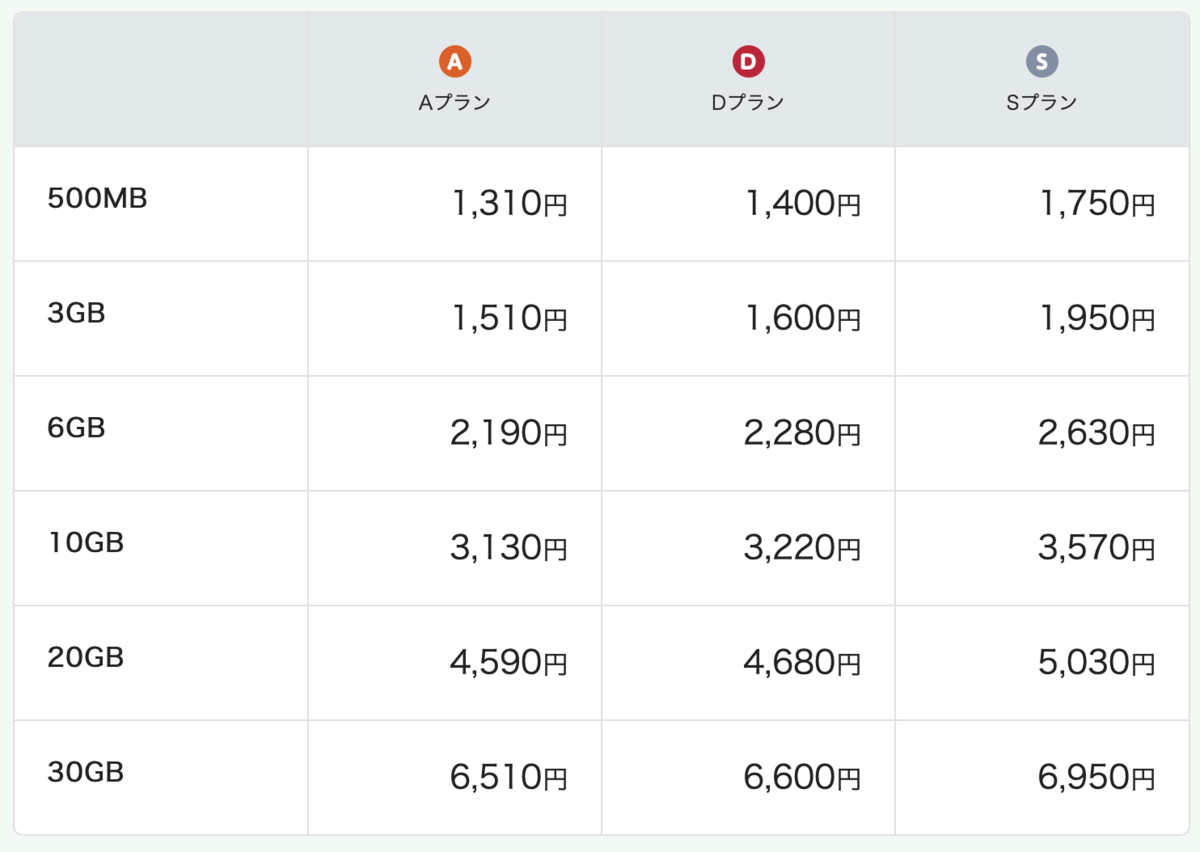Select the 1,600円 price in D plan
The image size is (1200, 852).
[x=803, y=319]
